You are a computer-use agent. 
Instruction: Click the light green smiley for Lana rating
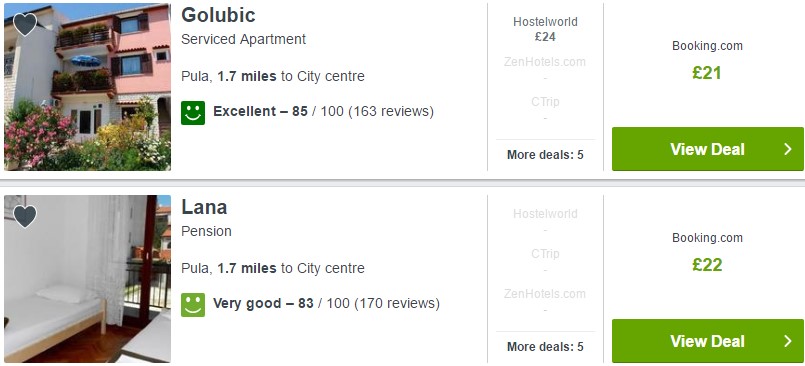pos(193,305)
